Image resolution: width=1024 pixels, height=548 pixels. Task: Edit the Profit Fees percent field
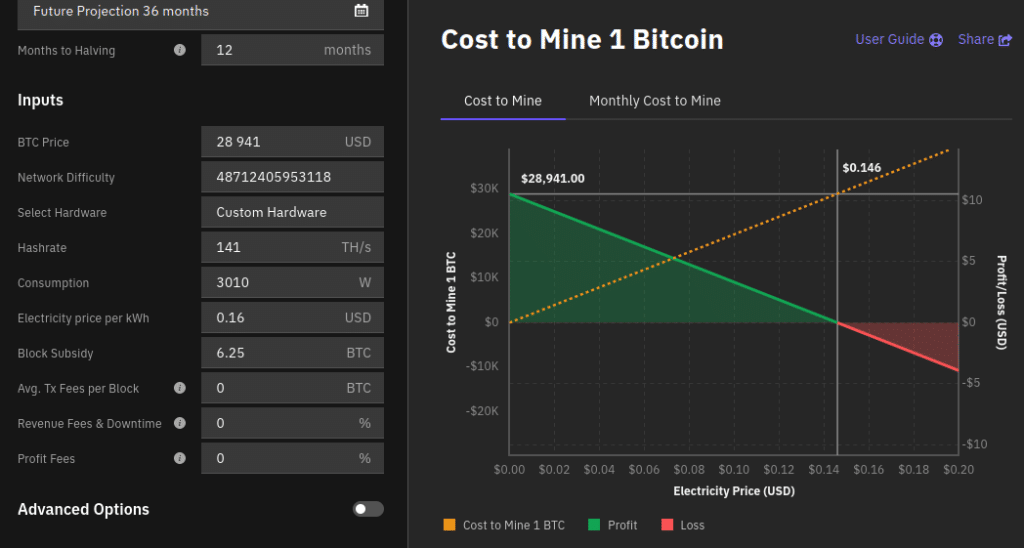293,459
